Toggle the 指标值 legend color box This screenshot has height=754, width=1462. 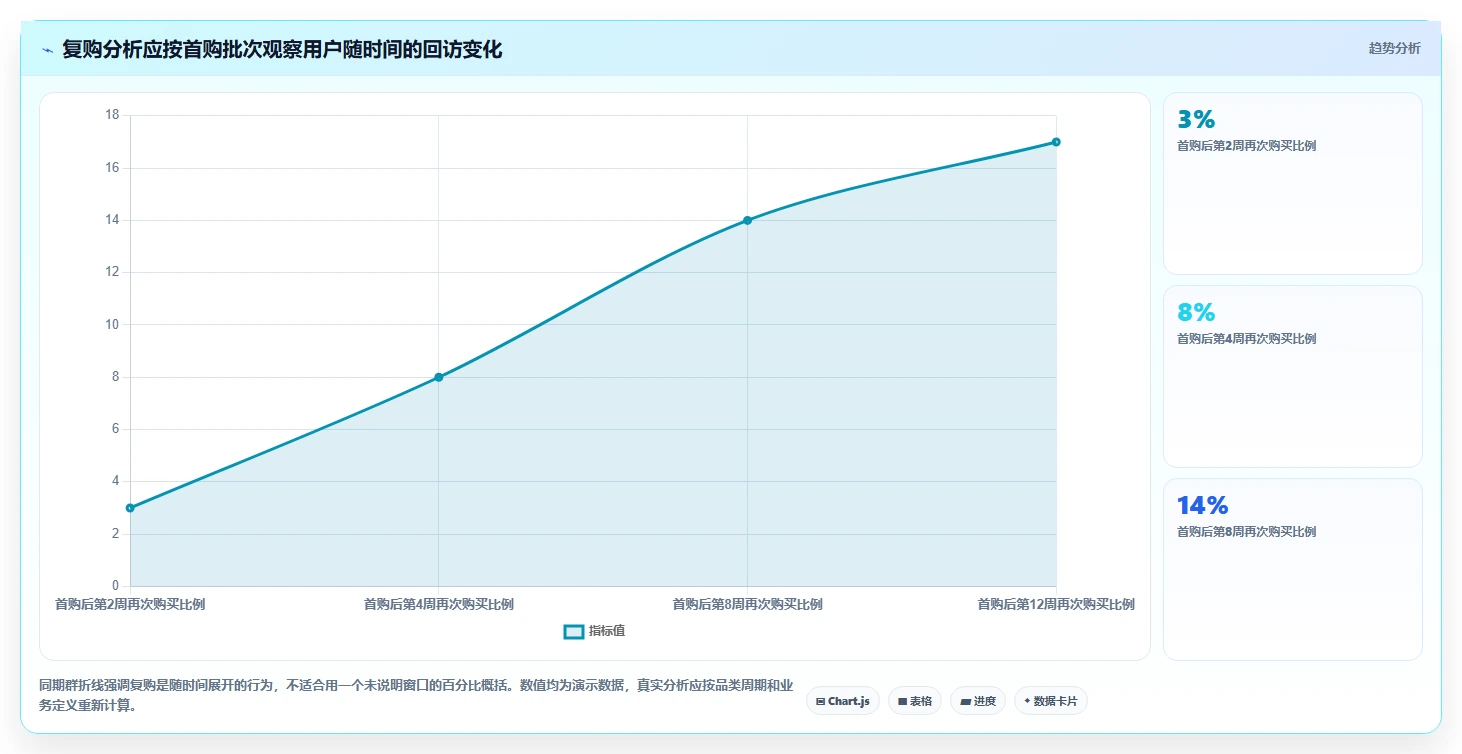point(574,631)
